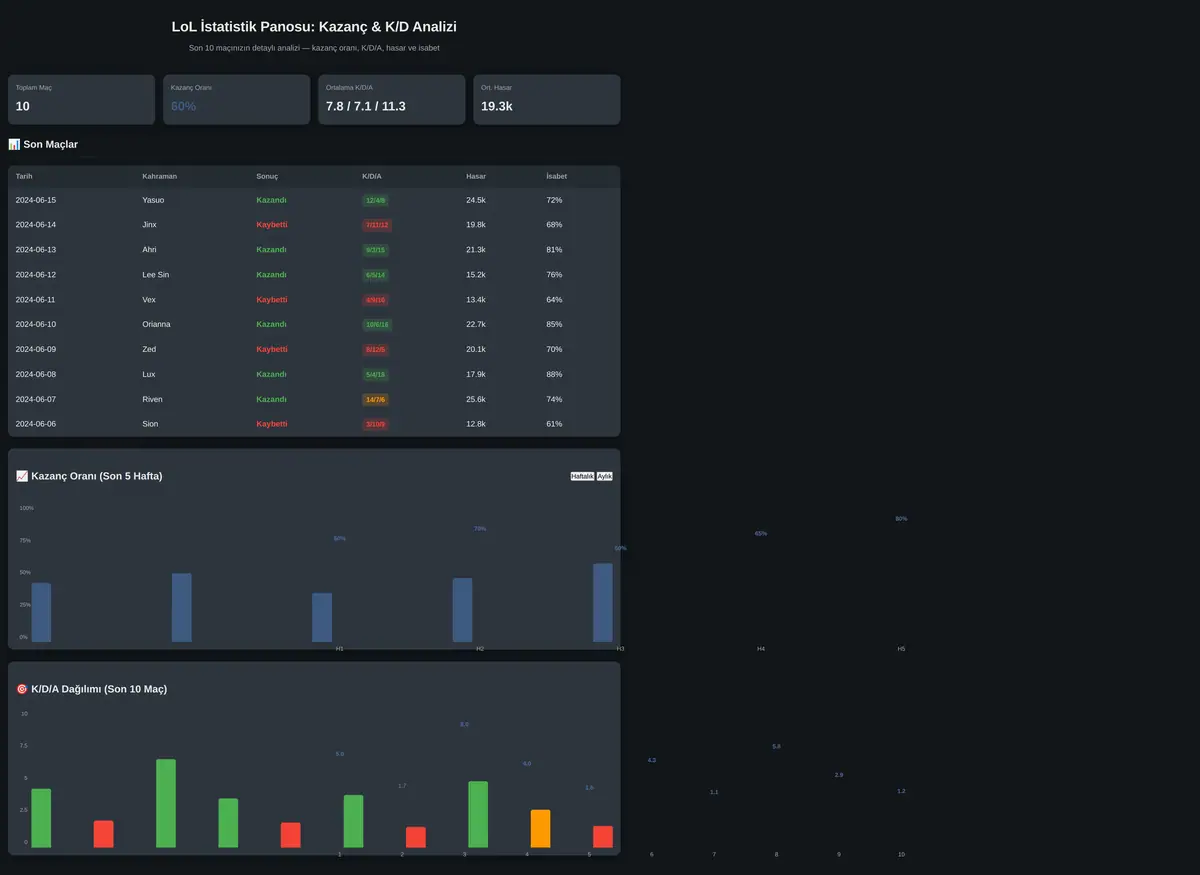Open the Ort. Hasar 19.3k card
The width and height of the screenshot is (1200, 875).
point(547,99)
